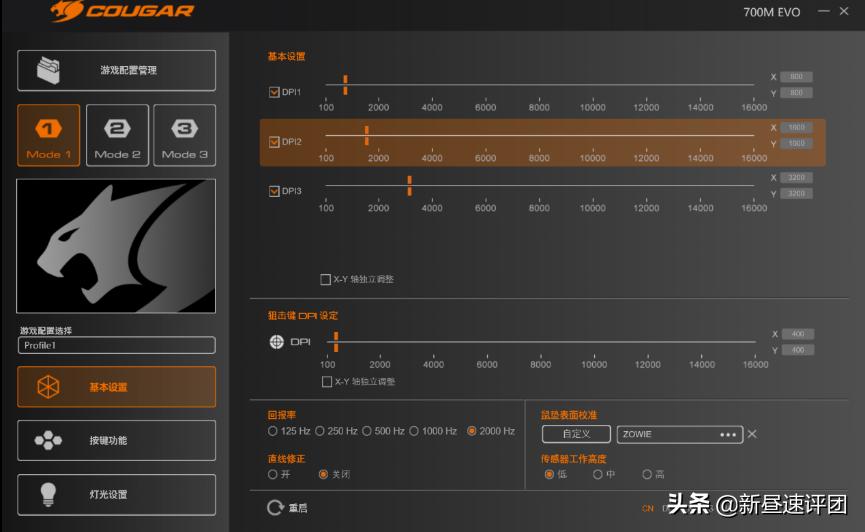This screenshot has height=532, width=865.
Task: Click the DPI1 Y value field
Action: [796, 93]
